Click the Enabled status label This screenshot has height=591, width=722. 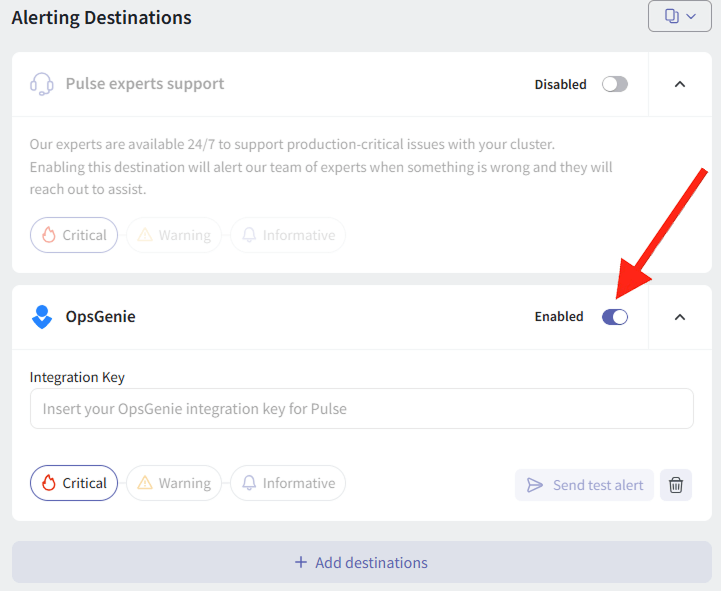point(559,317)
